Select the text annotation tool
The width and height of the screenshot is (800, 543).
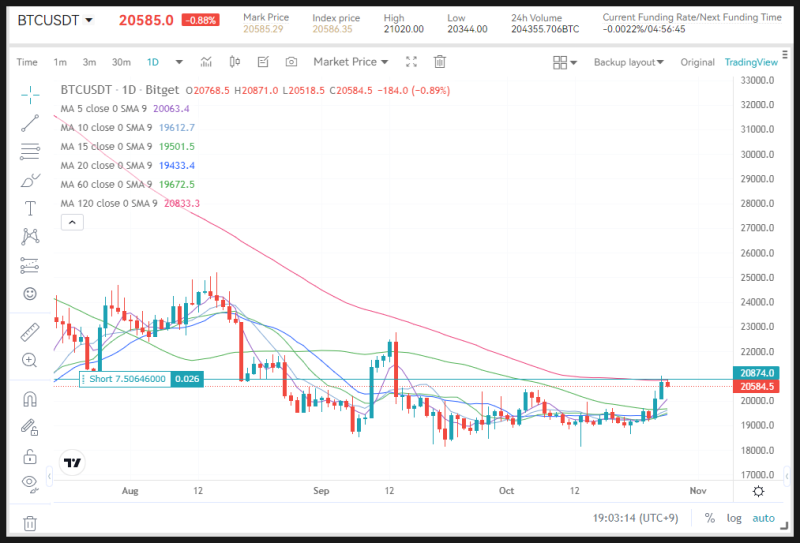(30, 208)
